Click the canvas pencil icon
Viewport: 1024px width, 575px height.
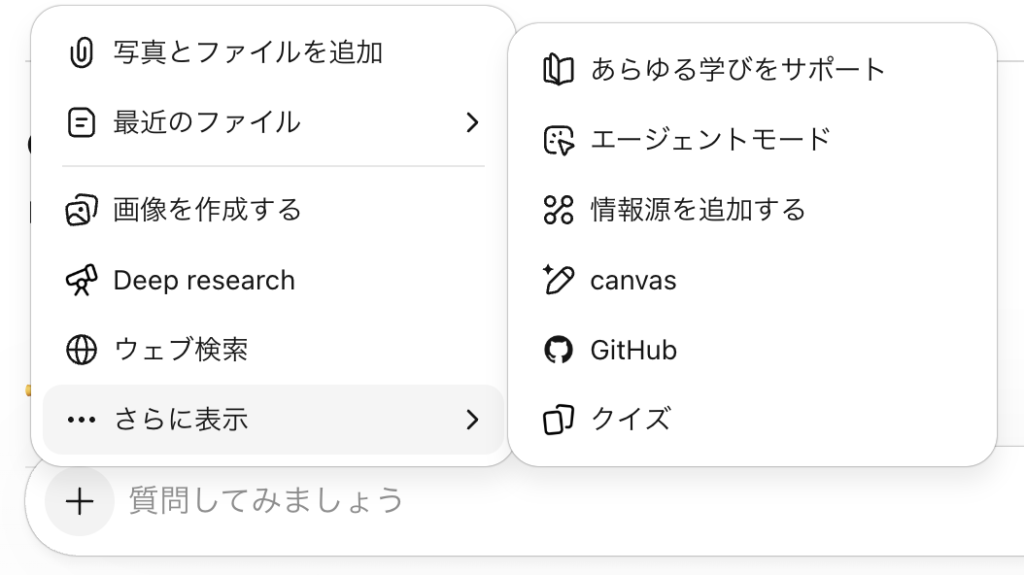[x=558, y=280]
